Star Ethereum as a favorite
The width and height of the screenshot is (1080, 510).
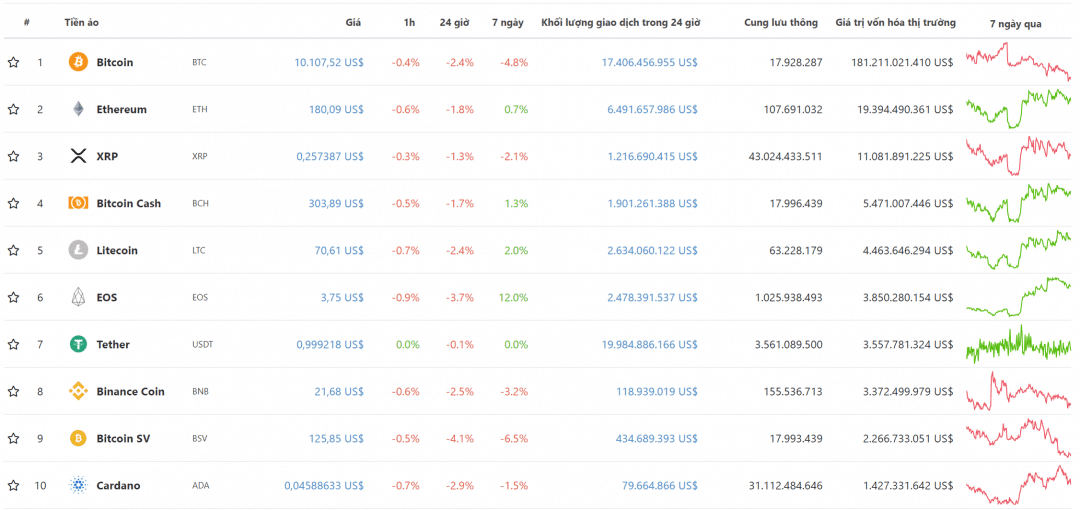[x=13, y=109]
